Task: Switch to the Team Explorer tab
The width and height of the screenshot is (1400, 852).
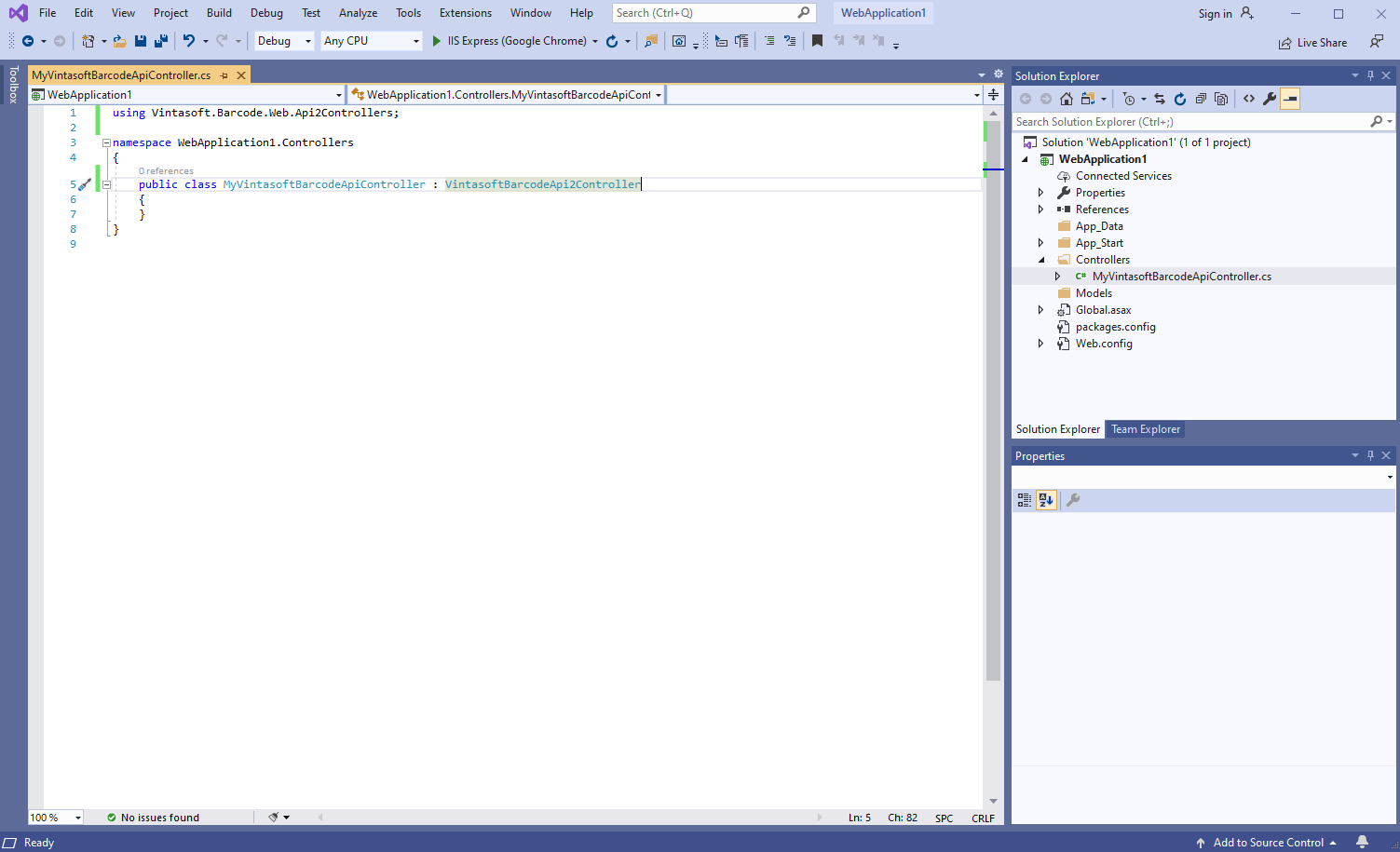Action: click(x=1145, y=429)
